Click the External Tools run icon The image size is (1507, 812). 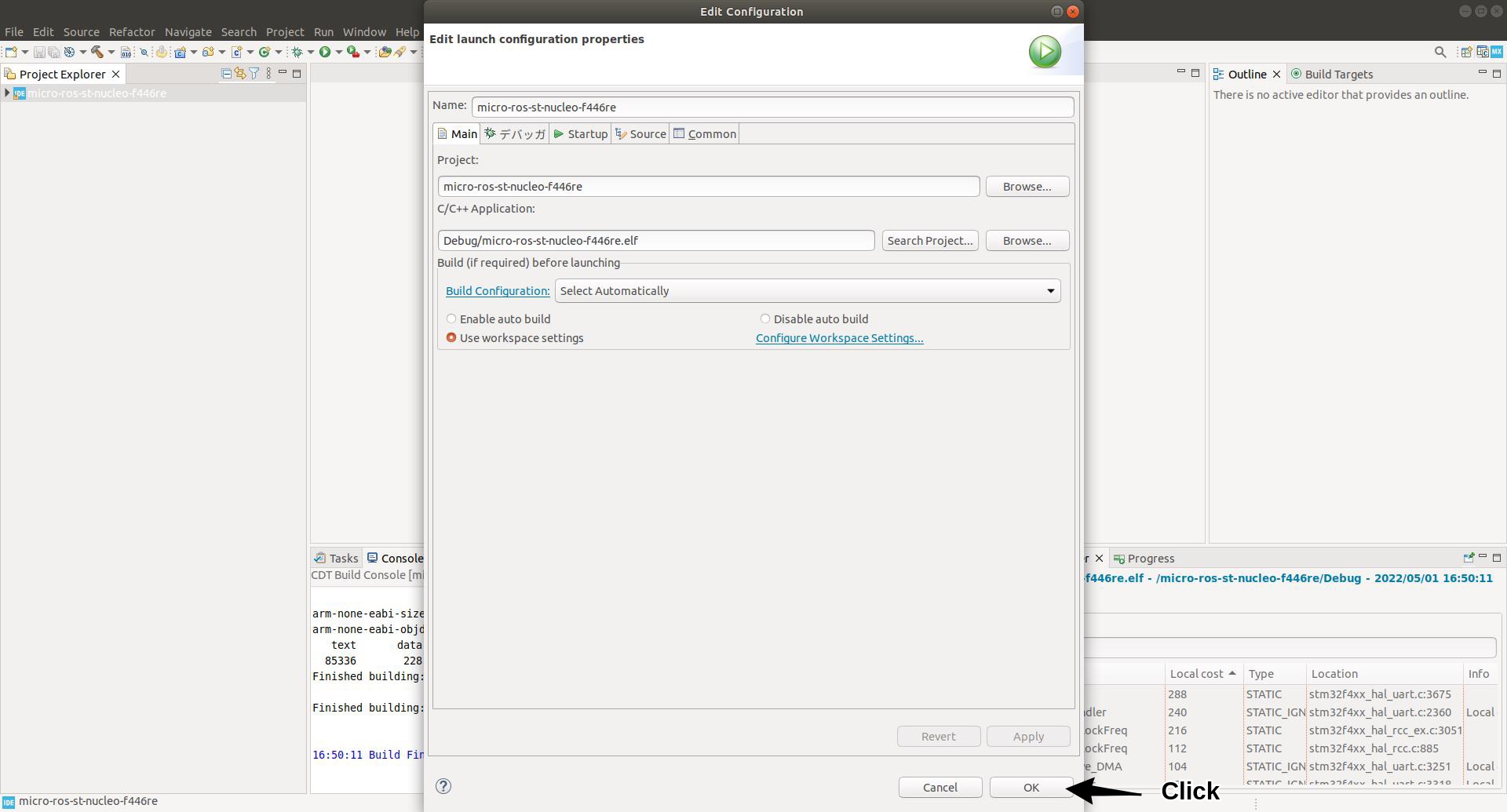[353, 53]
